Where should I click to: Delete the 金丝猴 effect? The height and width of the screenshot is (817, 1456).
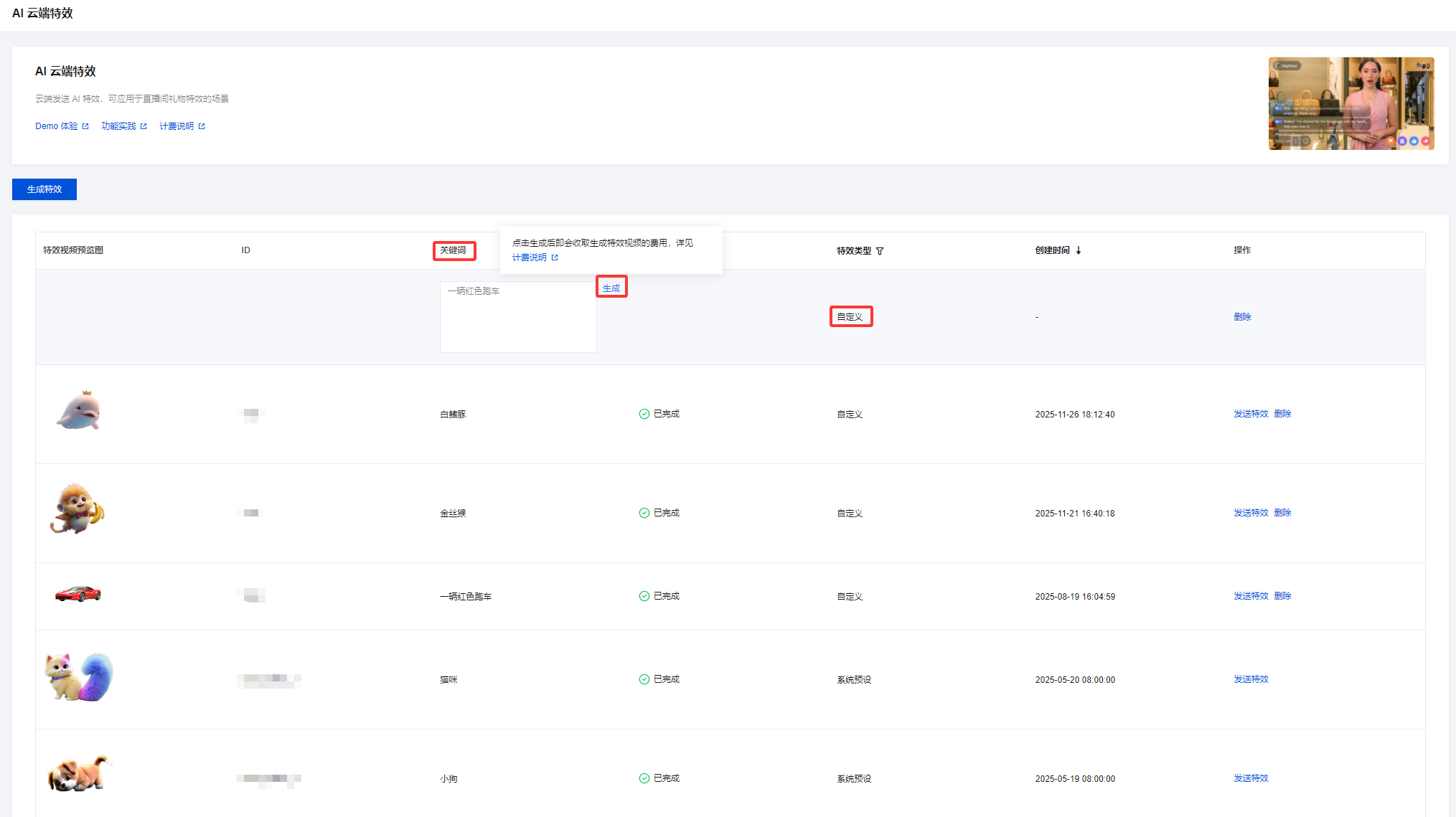coord(1282,513)
